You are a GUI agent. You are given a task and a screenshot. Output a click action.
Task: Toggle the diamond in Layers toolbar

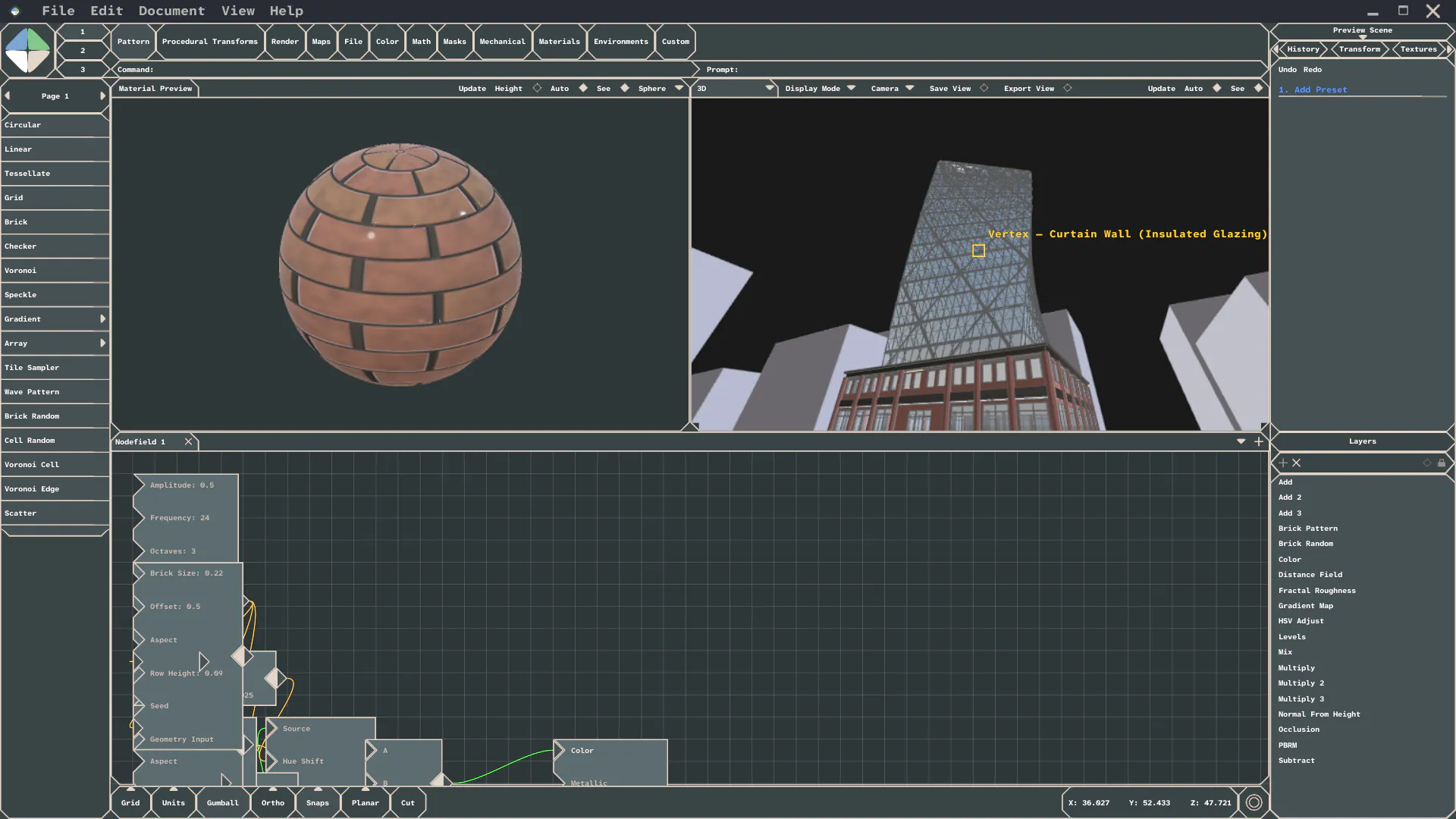1427,463
